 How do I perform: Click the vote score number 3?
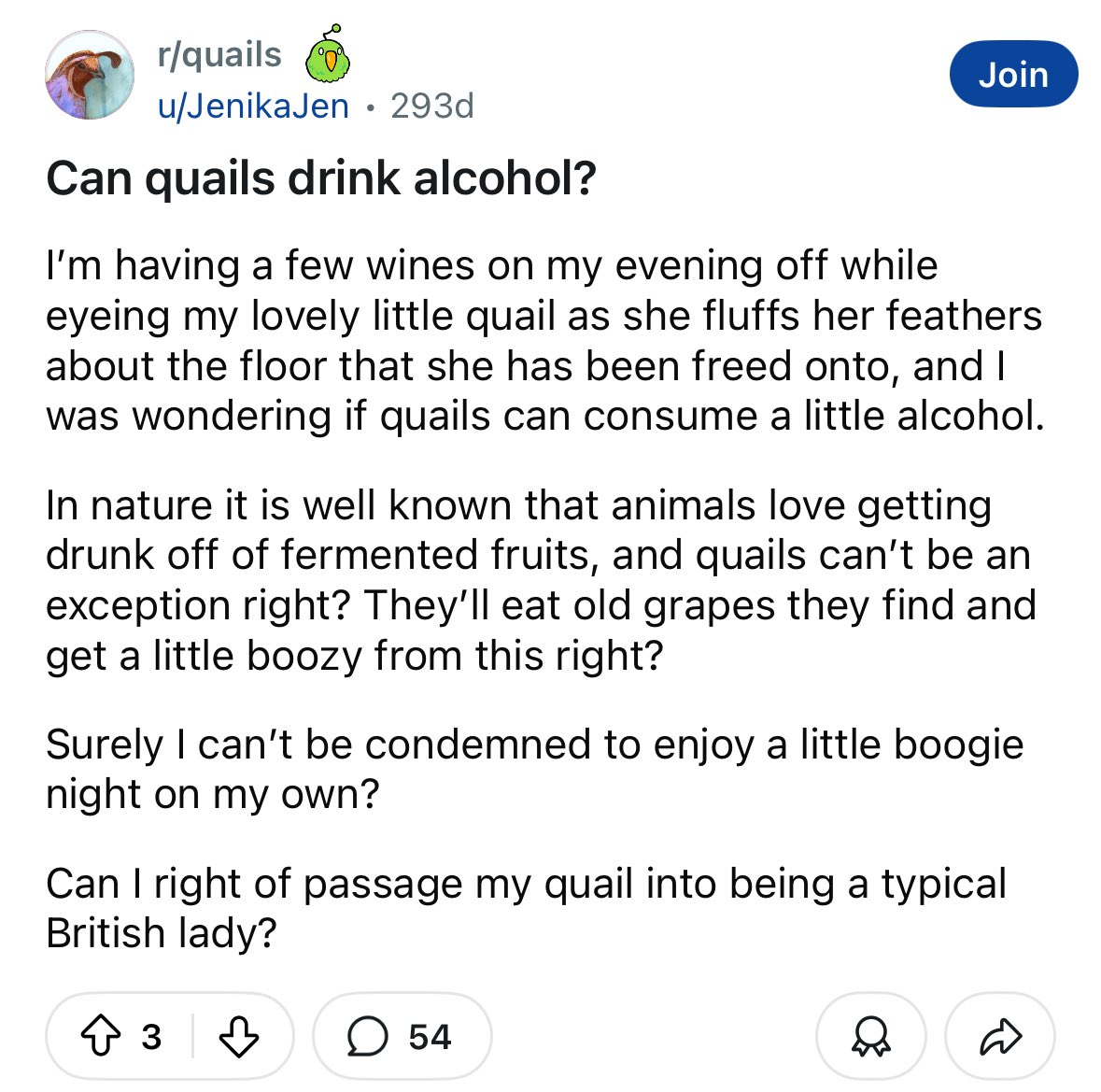pos(151,1036)
